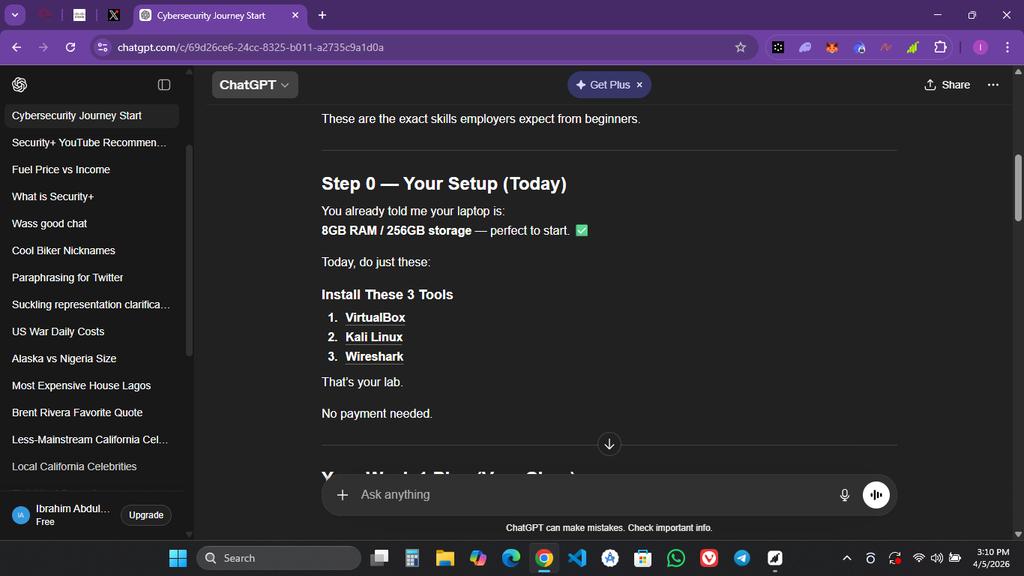This screenshot has height=576, width=1024.
Task: Open File Explorer from the taskbar
Action: 445,558
